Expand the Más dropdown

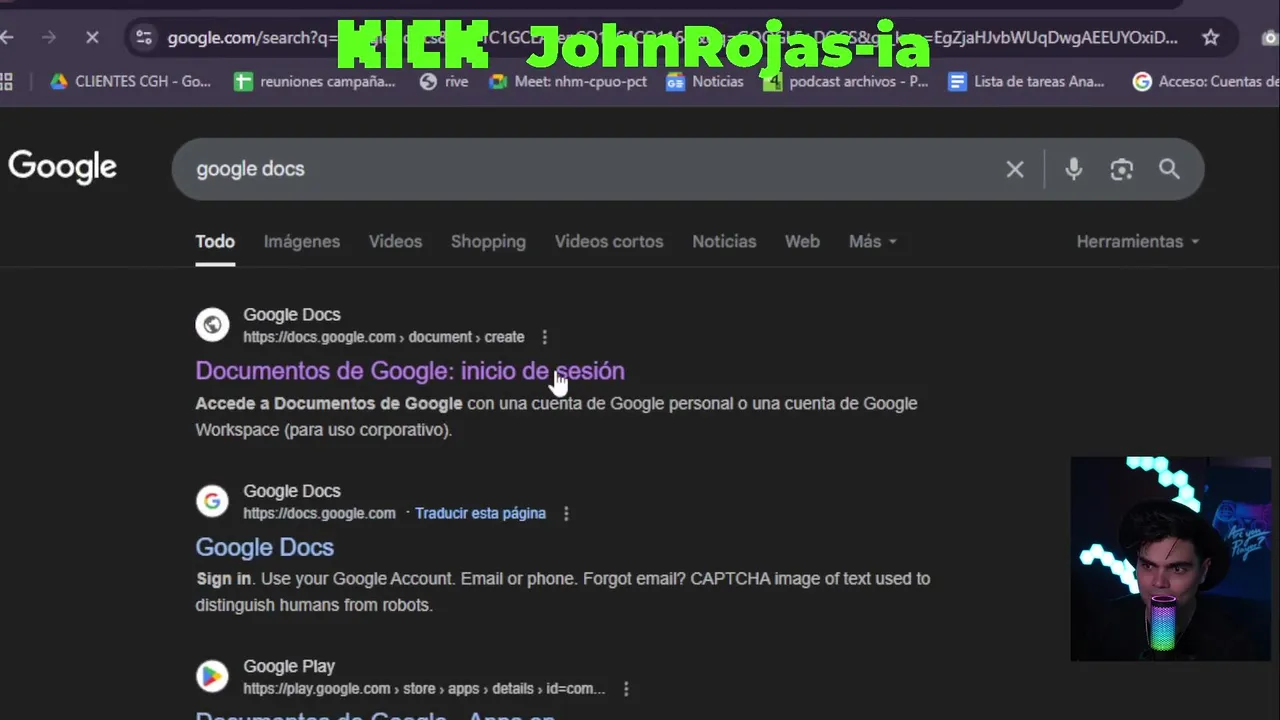click(873, 242)
